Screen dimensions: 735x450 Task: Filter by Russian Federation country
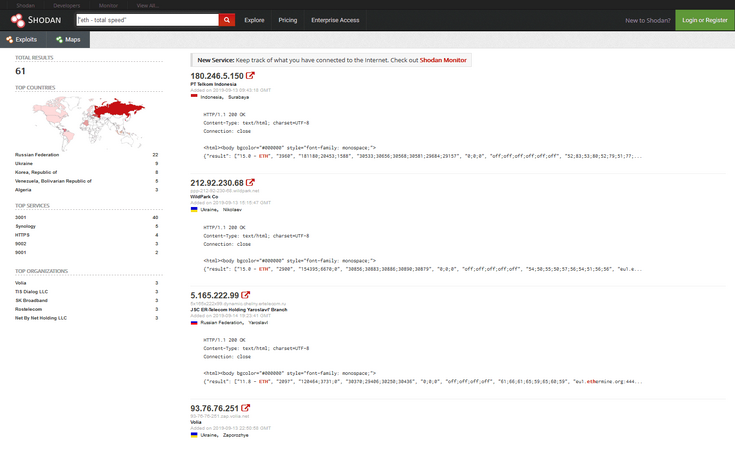[37, 155]
